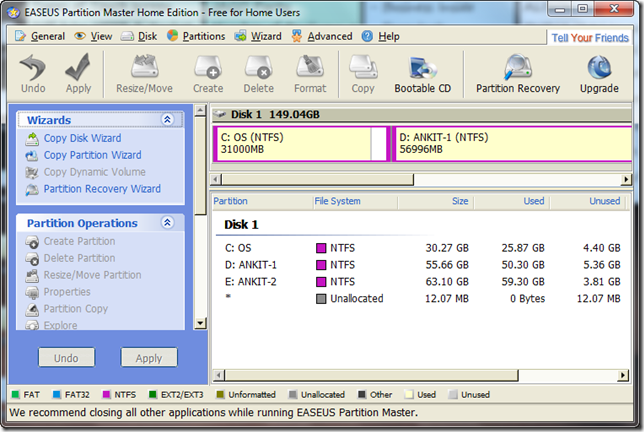Sort by File System column header
This screenshot has height=432, width=644.
pyautogui.click(x=355, y=201)
